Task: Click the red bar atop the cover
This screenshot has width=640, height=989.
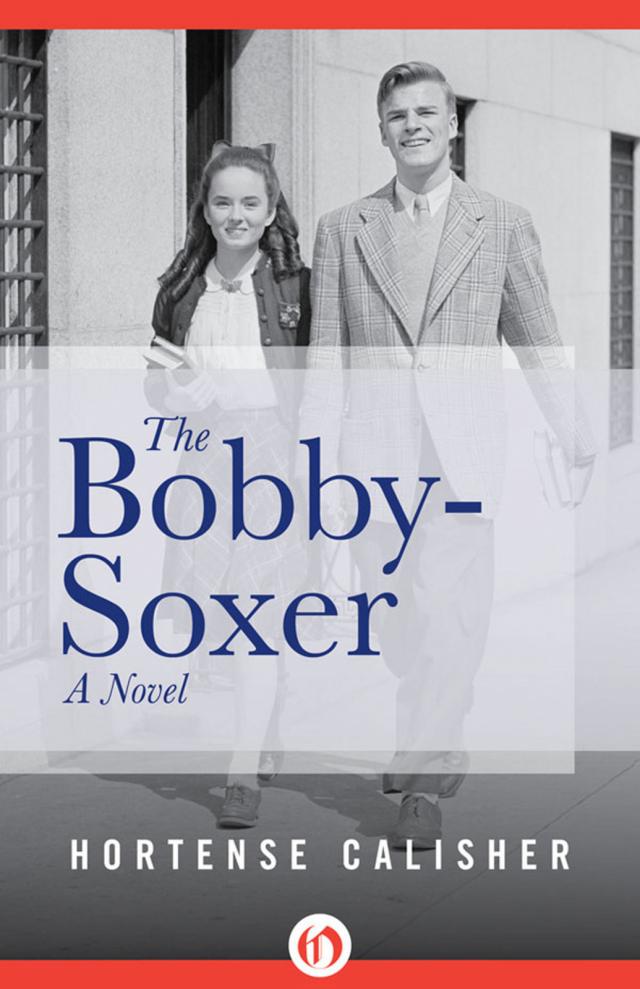Action: tap(320, 15)
